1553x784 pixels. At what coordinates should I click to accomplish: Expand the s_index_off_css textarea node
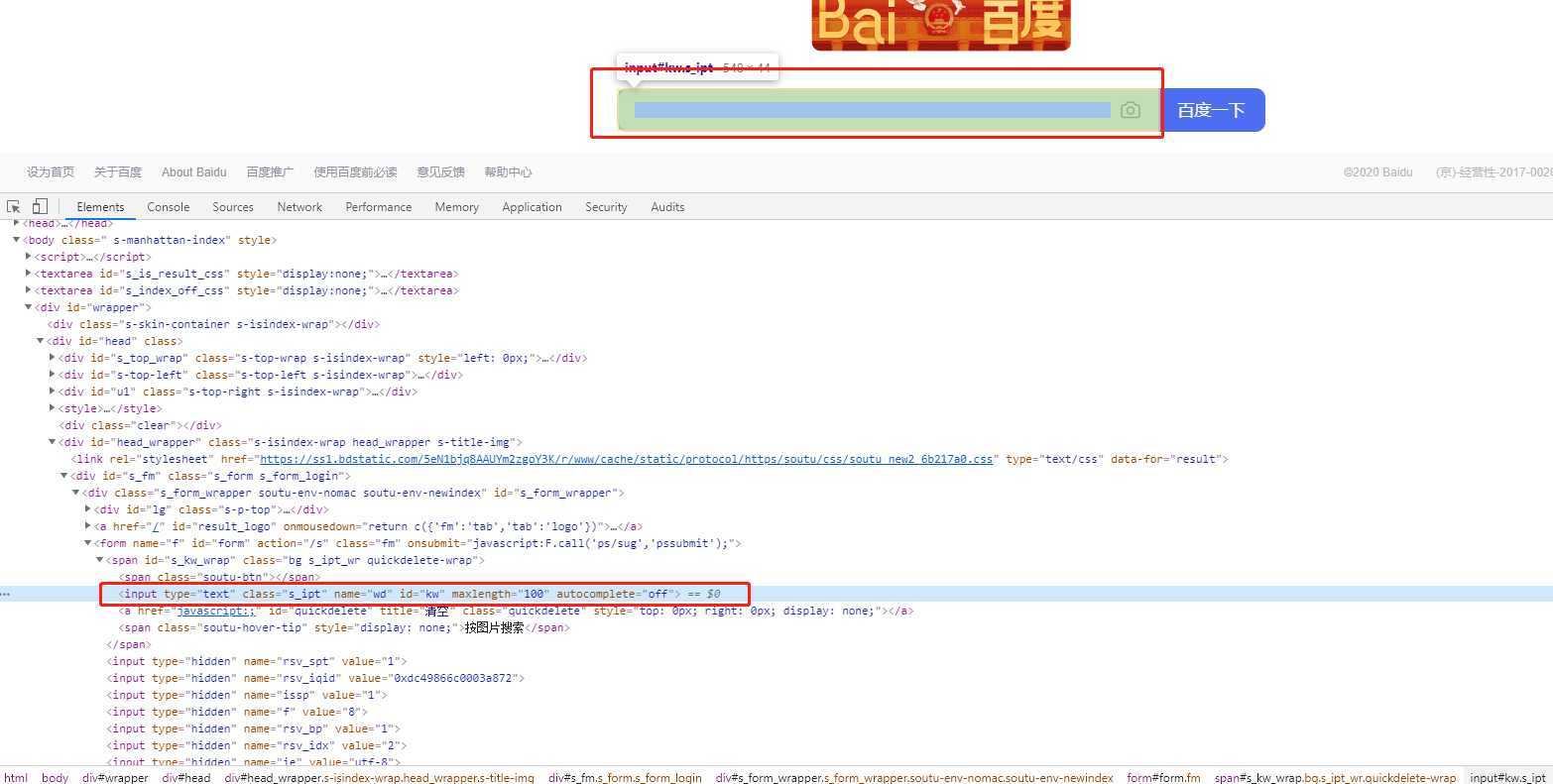[28, 290]
